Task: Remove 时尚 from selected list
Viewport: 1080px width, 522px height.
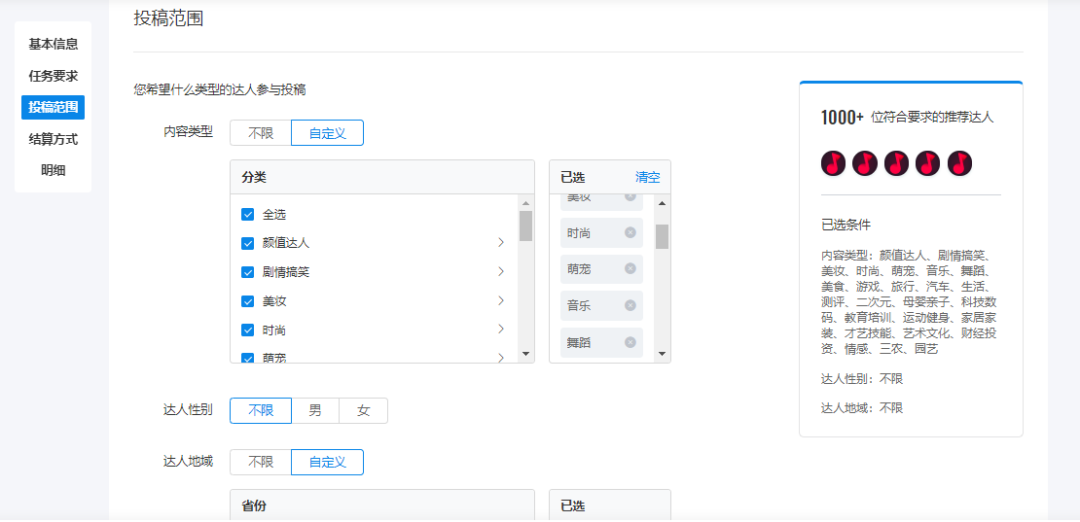Action: (x=630, y=233)
